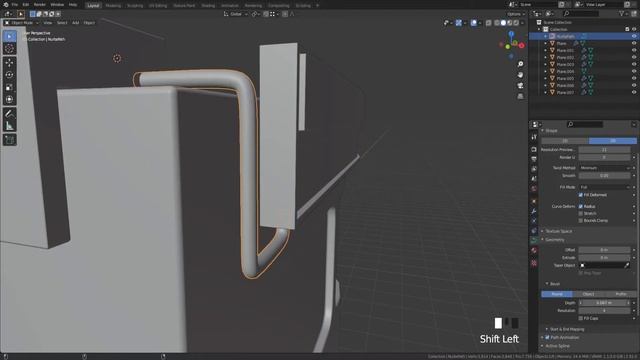Screen dimensions: 640x360
Task: Collapse the Geometry panel
Action: [x=553, y=240]
